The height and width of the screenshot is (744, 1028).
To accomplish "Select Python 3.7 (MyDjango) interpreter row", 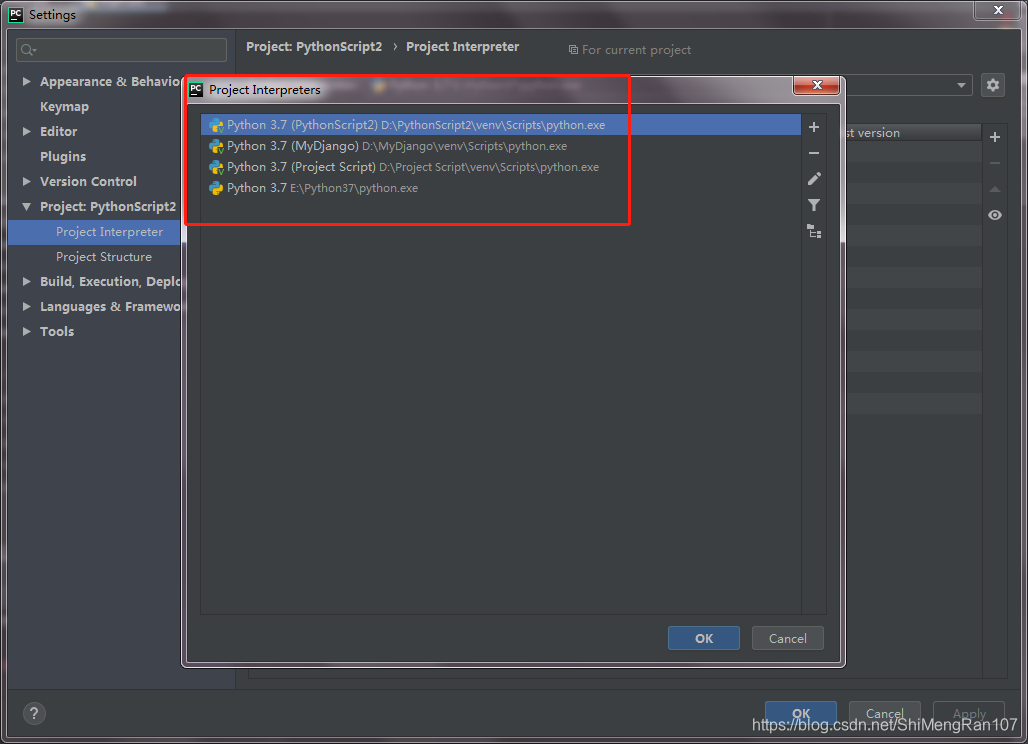I will [501, 146].
